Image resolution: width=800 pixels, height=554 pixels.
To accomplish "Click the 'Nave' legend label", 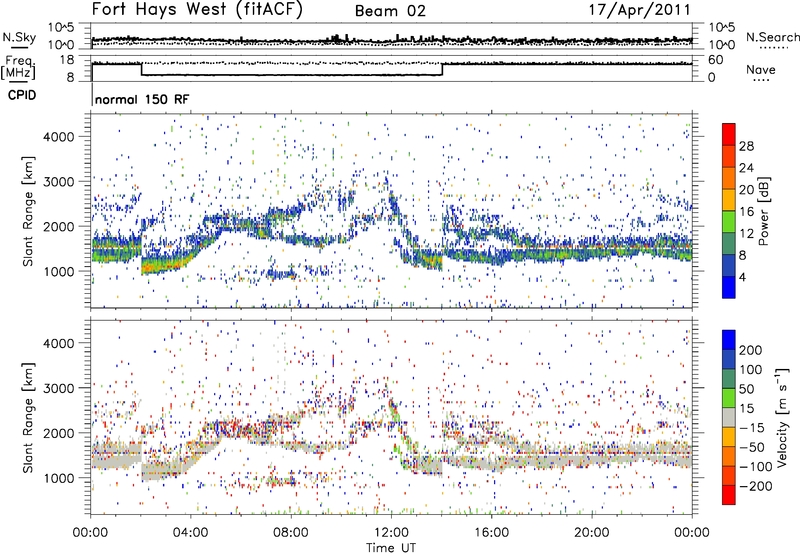I will (761, 69).
